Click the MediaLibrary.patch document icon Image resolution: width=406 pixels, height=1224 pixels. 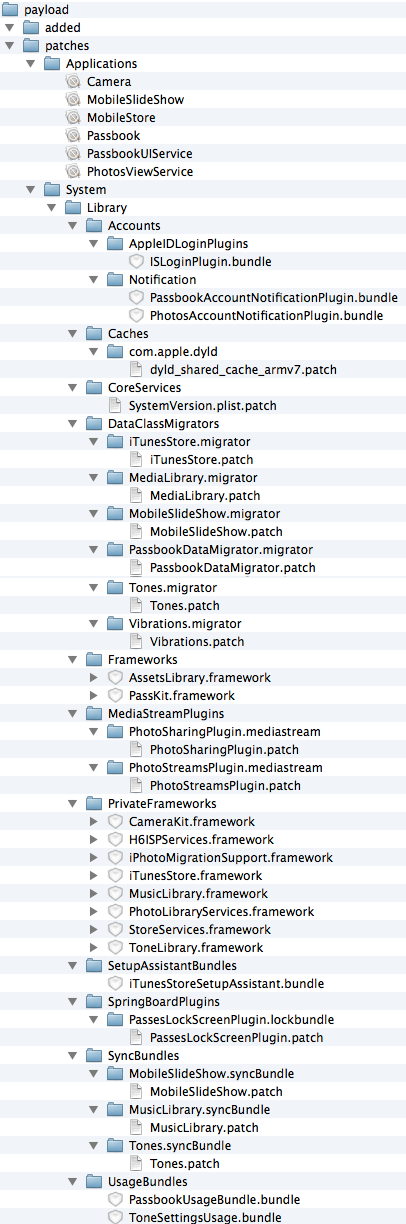(x=137, y=496)
